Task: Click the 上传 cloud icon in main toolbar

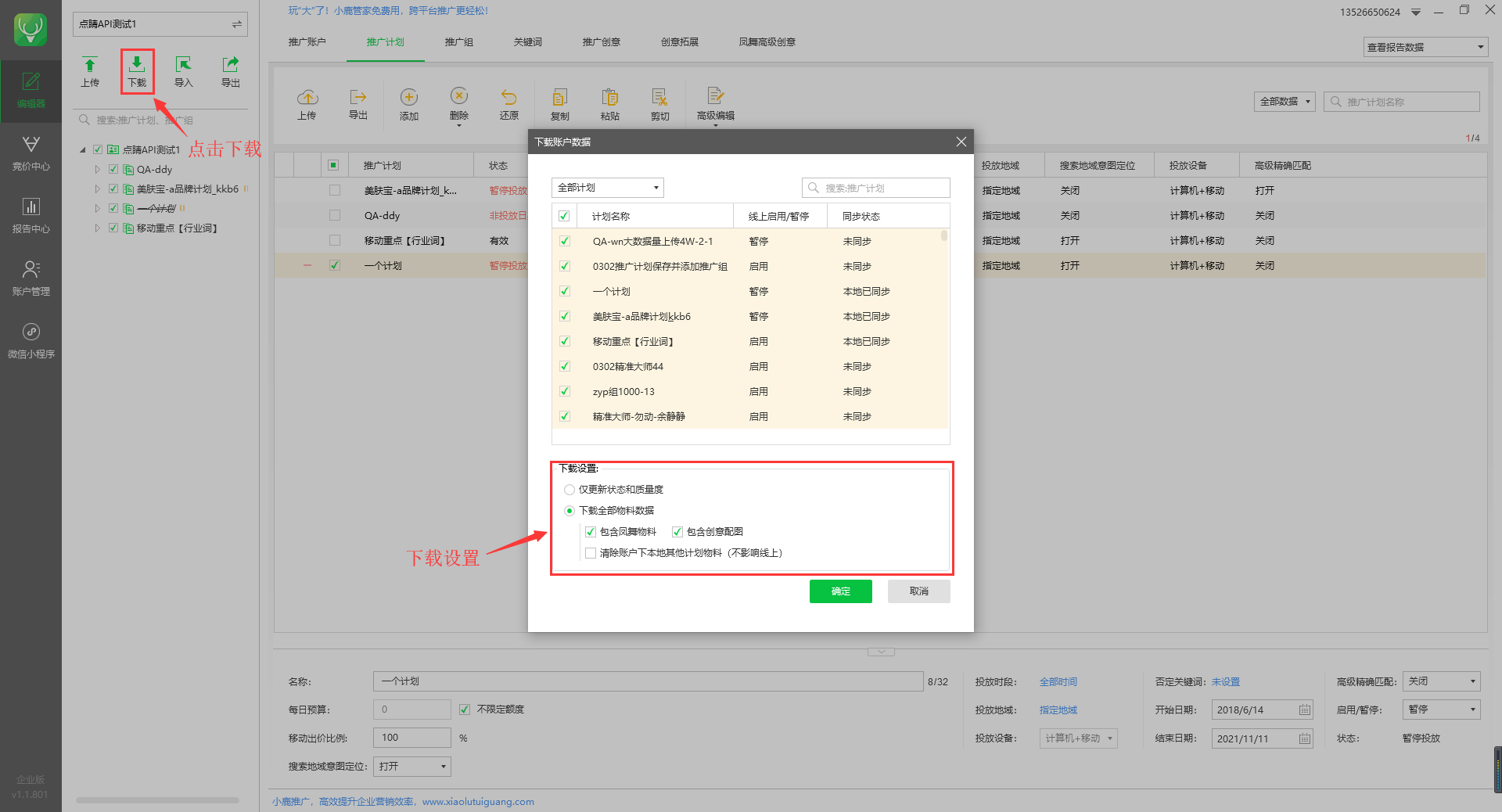Action: pyautogui.click(x=307, y=104)
